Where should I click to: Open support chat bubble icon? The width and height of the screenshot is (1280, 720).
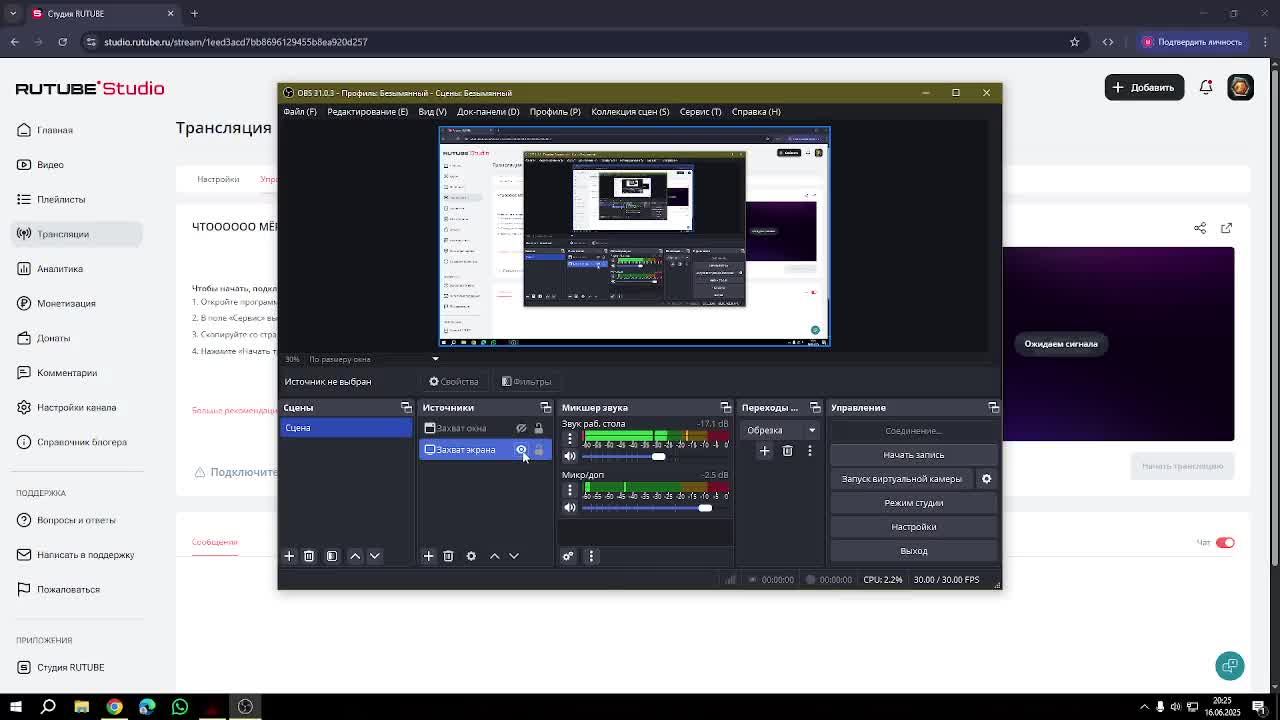[x=1230, y=666]
